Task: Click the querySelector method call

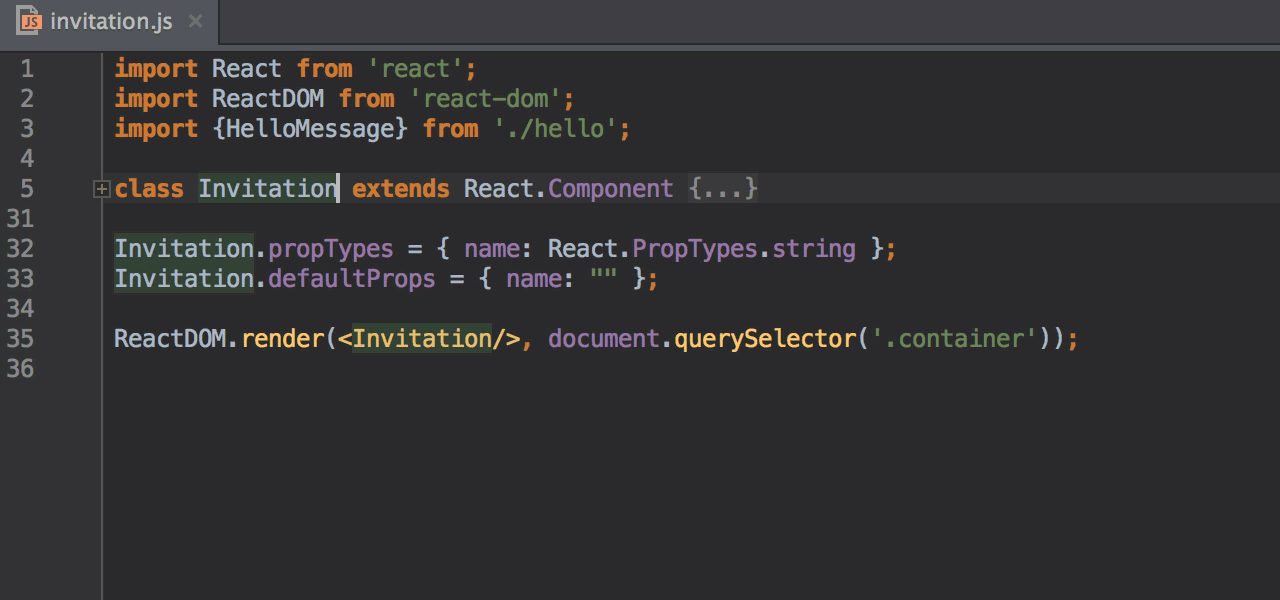Action: tap(765, 339)
